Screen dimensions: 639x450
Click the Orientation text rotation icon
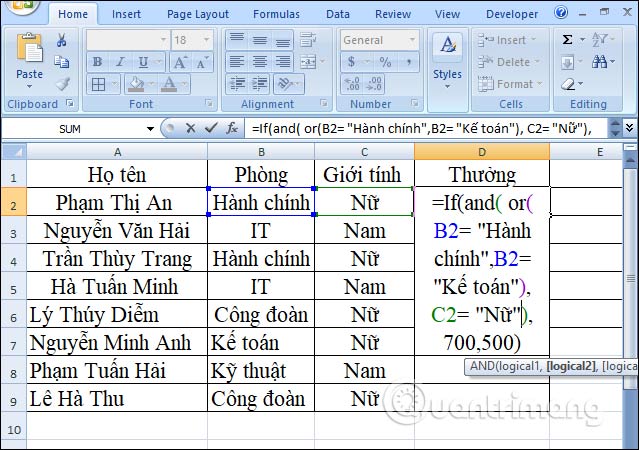[284, 84]
